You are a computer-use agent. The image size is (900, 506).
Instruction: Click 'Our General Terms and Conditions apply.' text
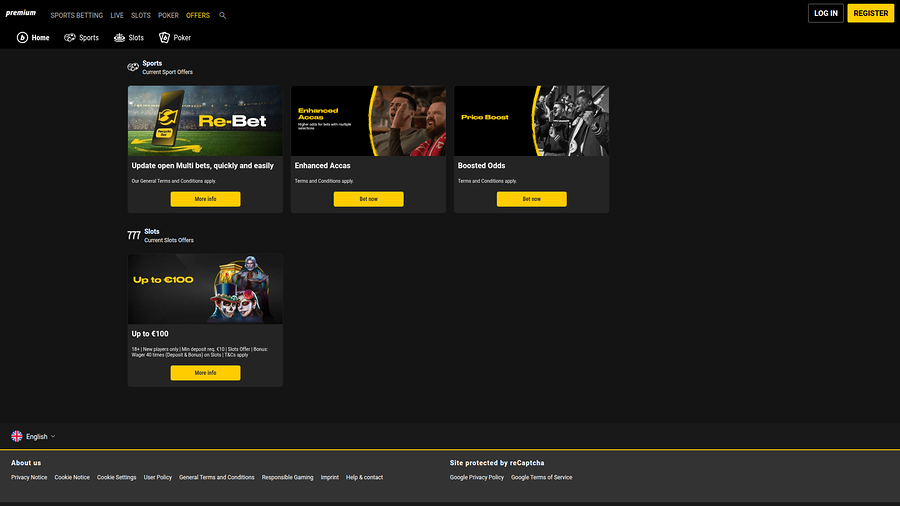[174, 181]
